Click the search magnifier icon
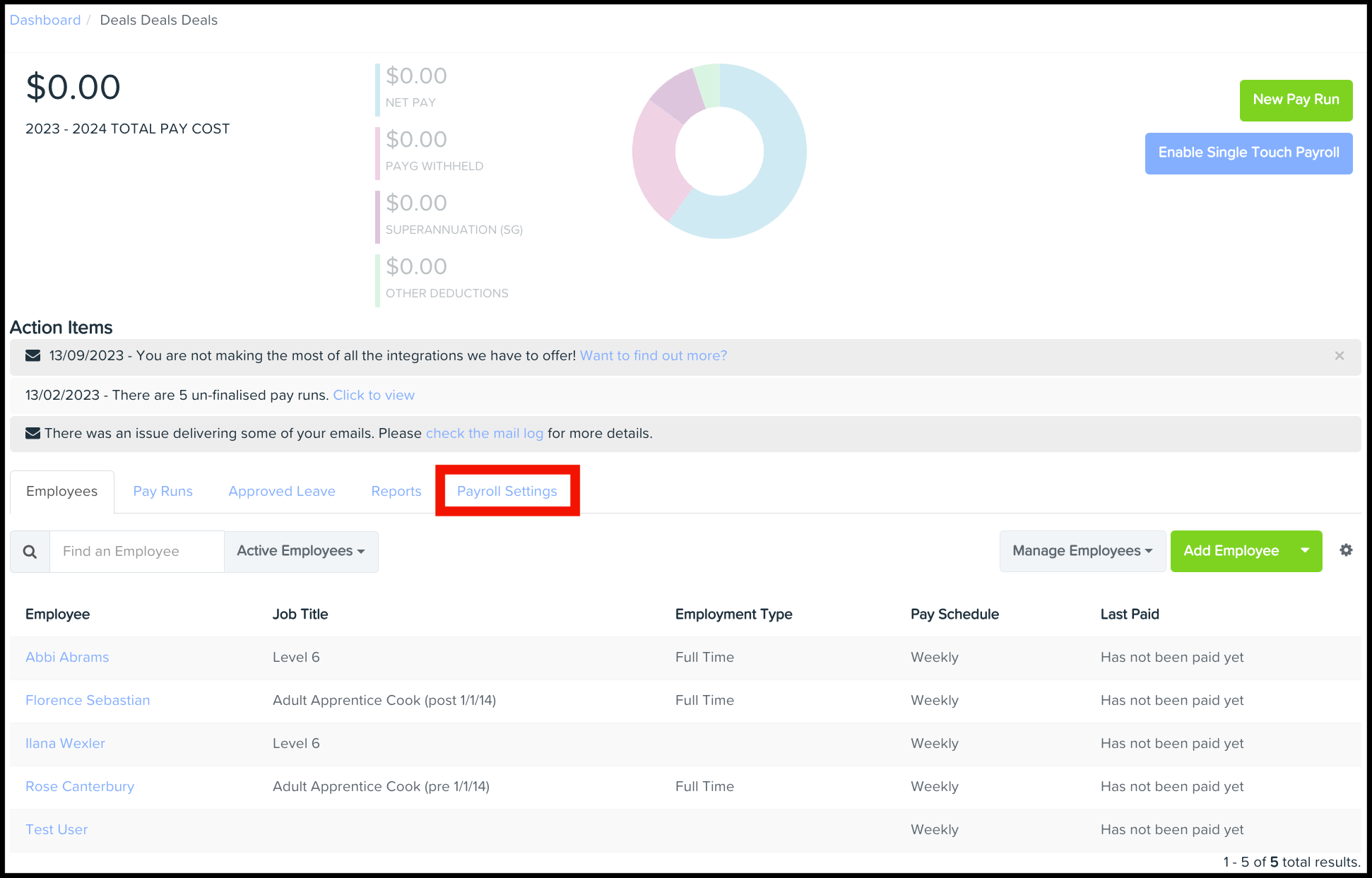1372x878 pixels. (30, 552)
